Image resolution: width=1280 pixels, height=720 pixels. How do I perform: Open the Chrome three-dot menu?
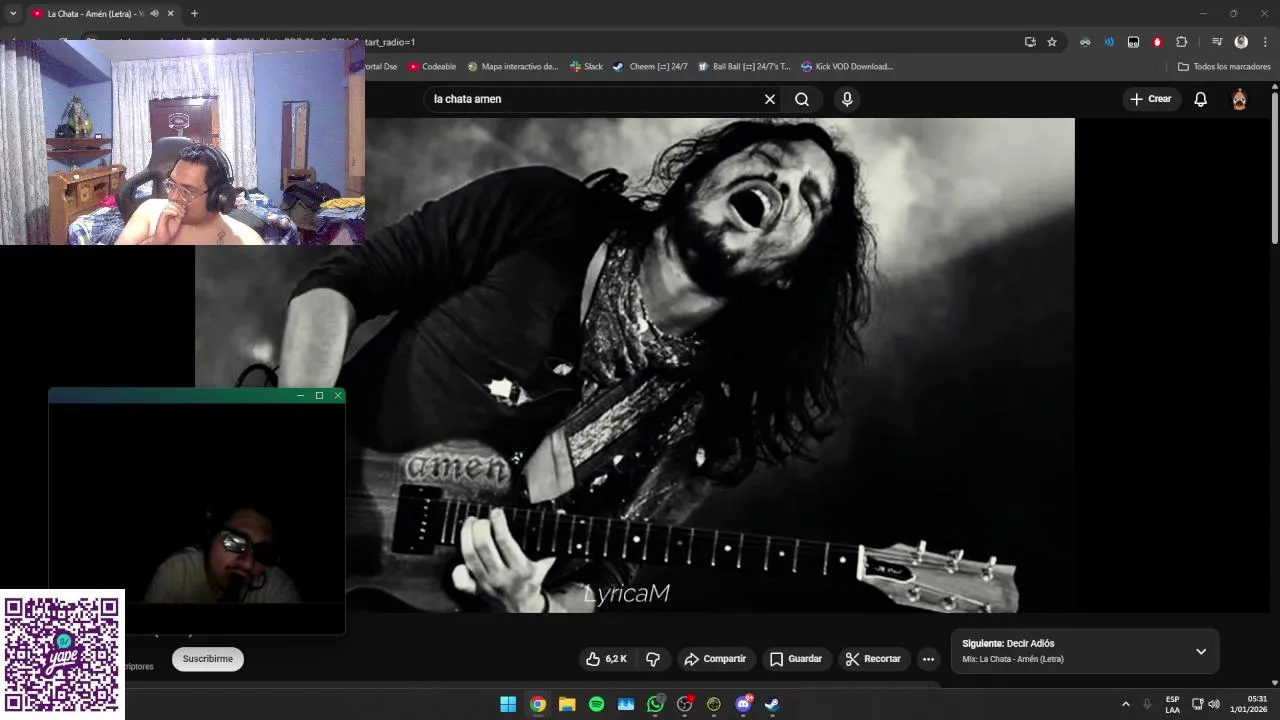[x=1265, y=42]
